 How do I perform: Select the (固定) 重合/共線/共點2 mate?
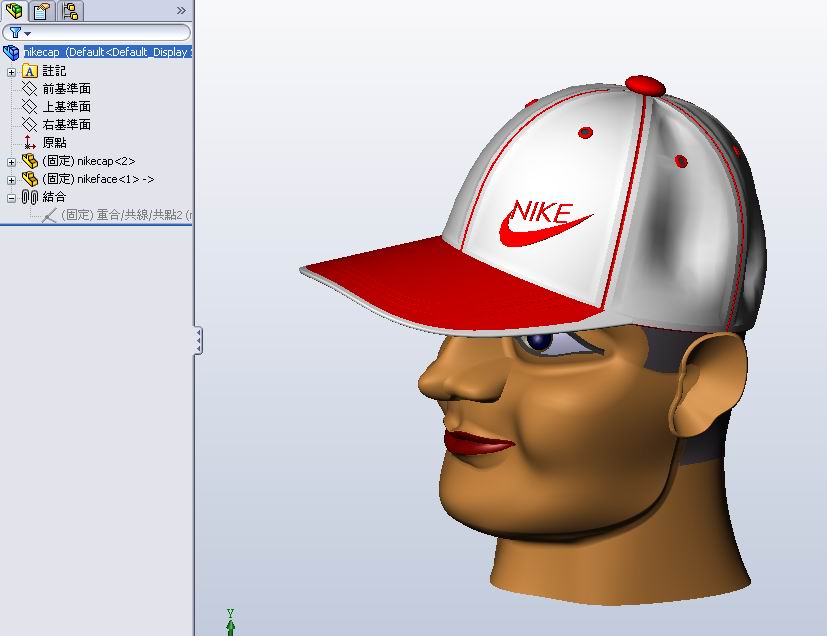pos(127,215)
